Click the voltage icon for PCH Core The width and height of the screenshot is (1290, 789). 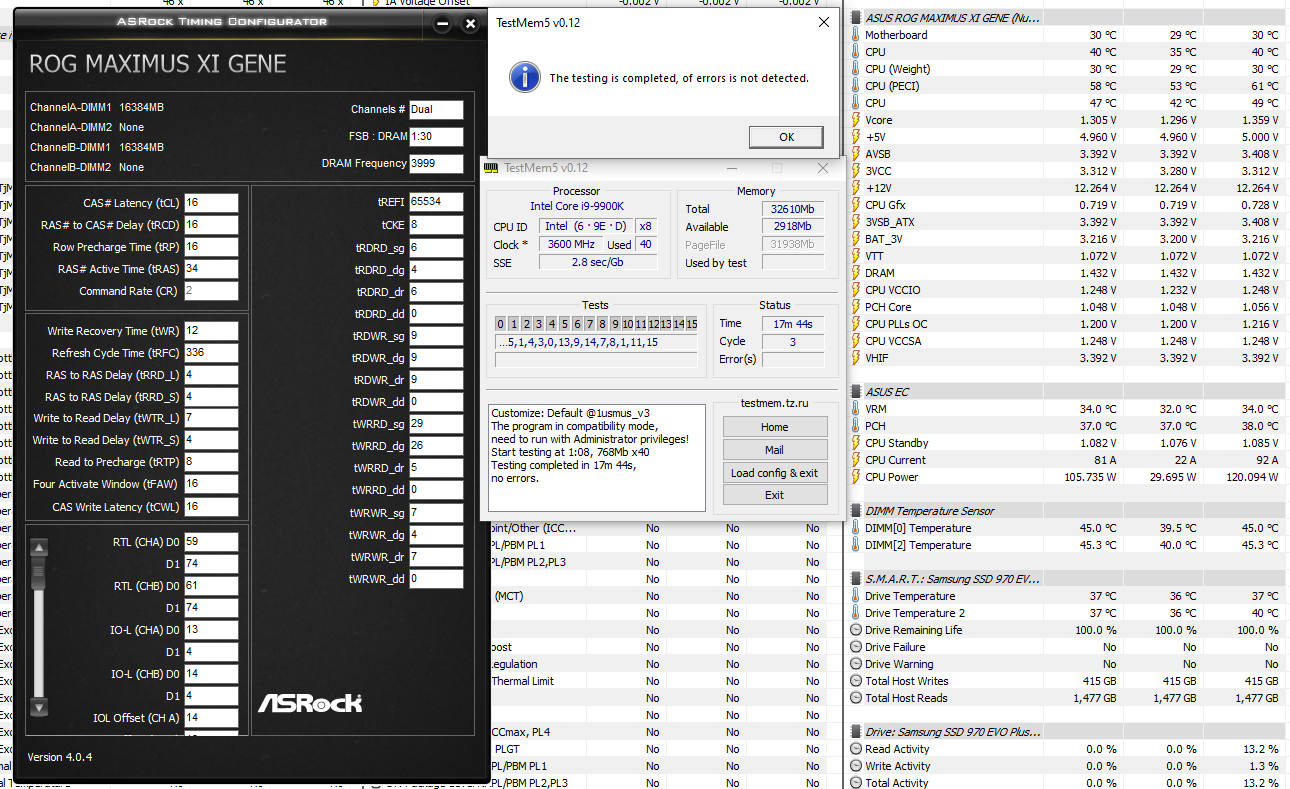point(855,307)
